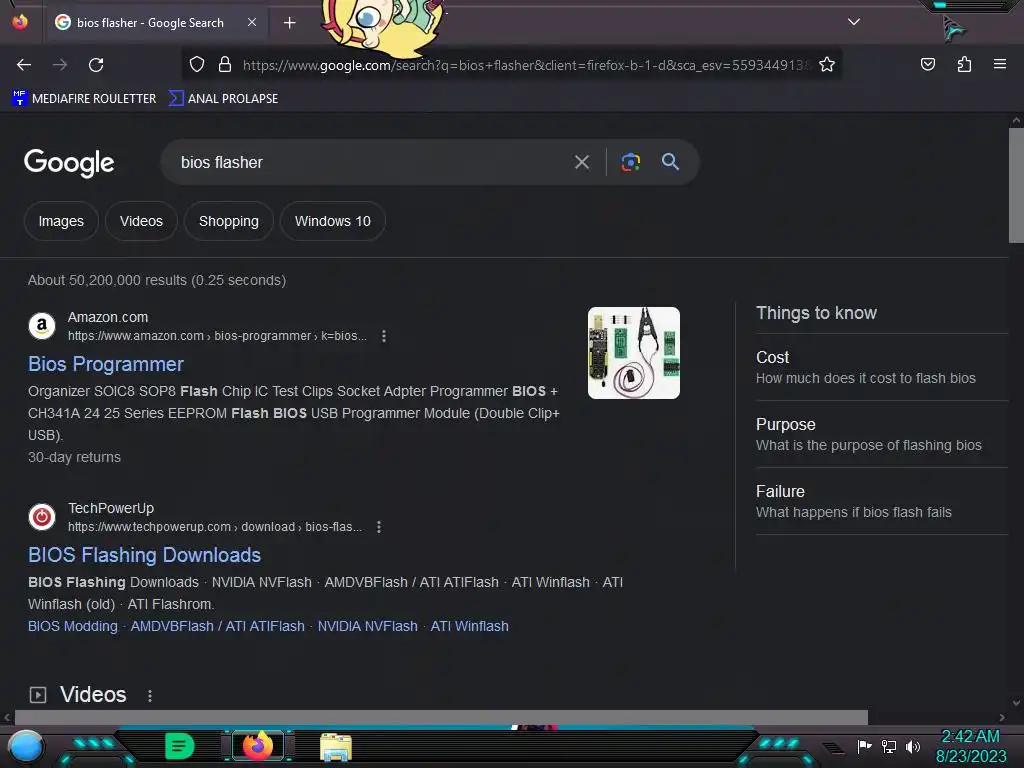Viewport: 1024px width, 768px height.
Task: Open the tracking protection shield icon
Action: tap(197, 65)
